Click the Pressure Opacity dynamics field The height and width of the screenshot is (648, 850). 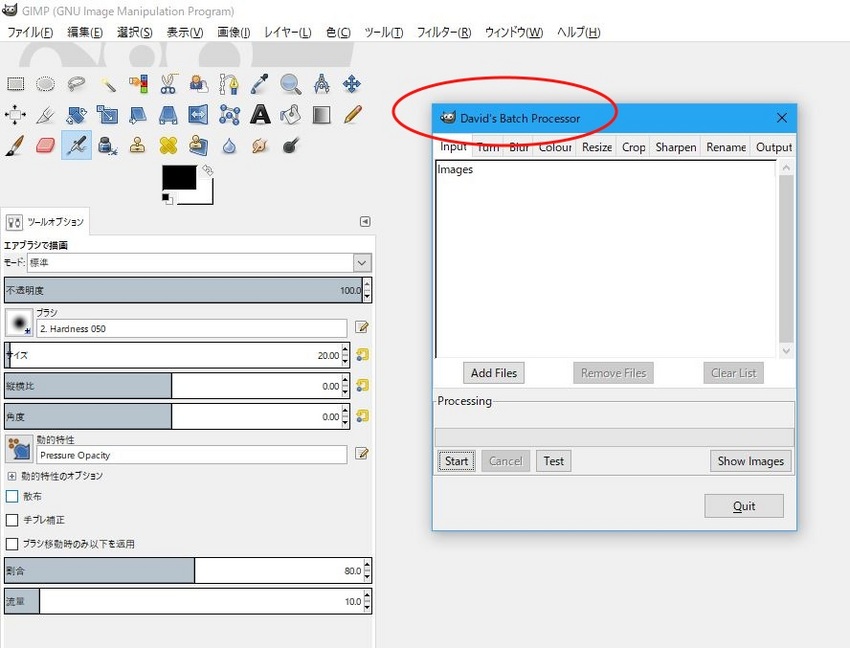point(191,455)
